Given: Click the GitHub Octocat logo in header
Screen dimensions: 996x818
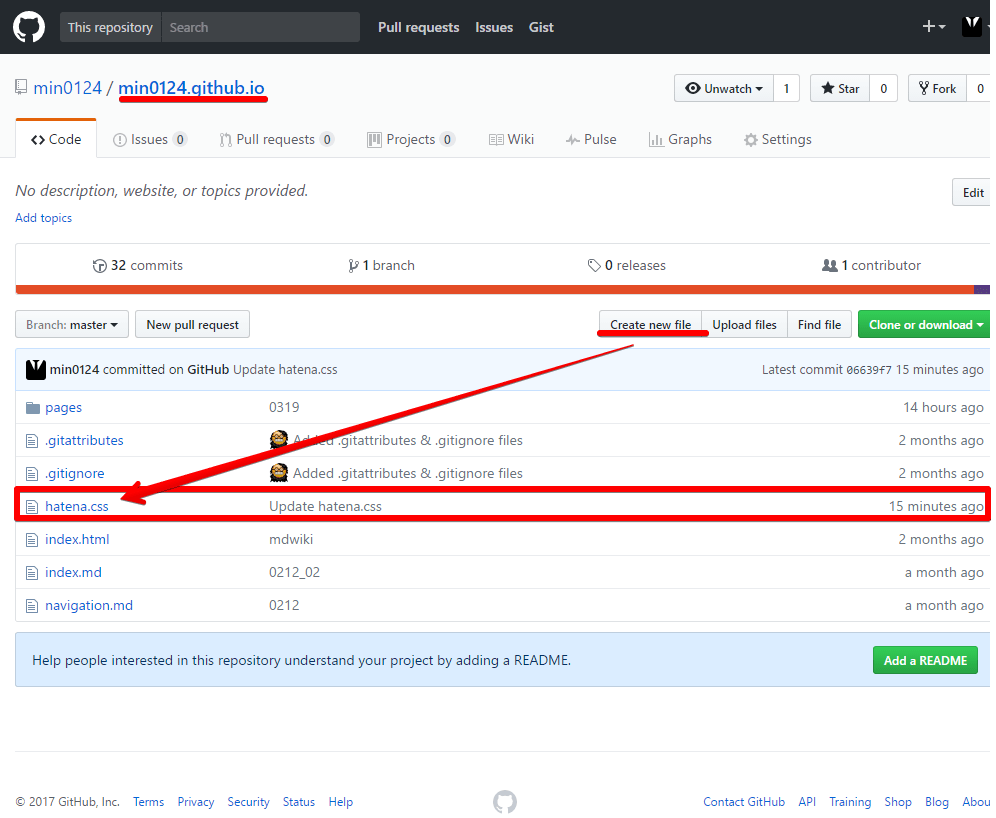Looking at the screenshot, I should pos(29,27).
